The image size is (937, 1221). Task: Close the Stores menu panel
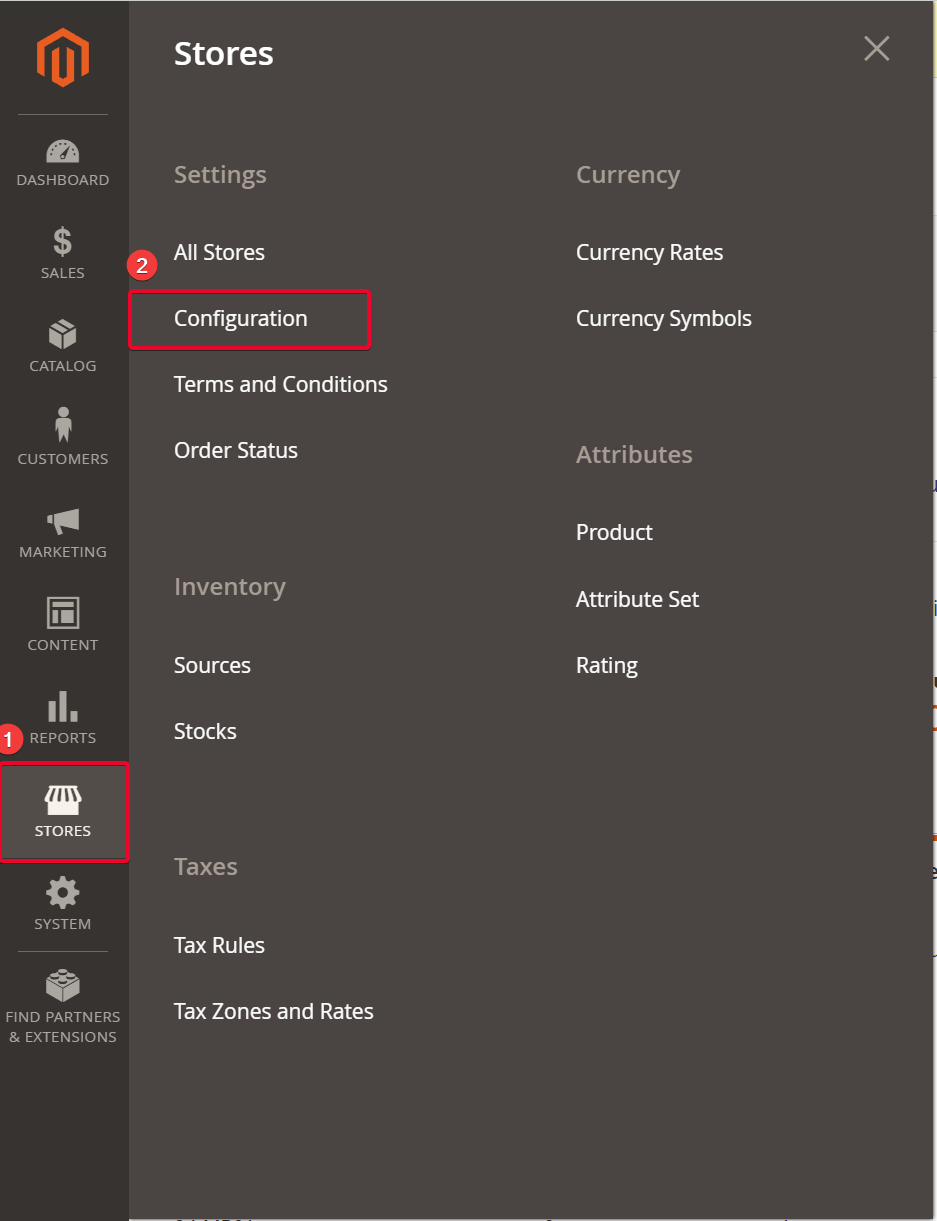coord(876,49)
